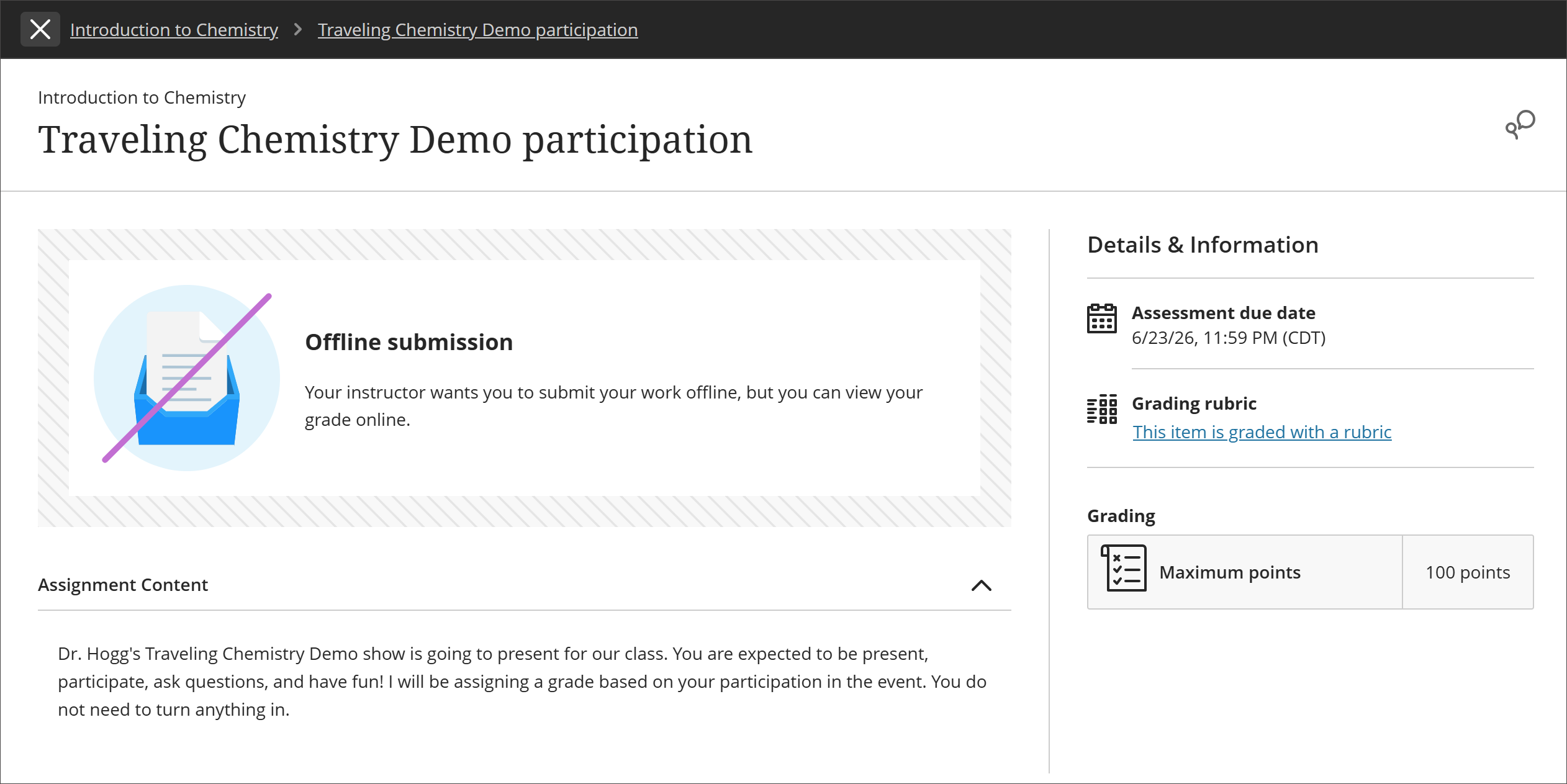This screenshot has width=1567, height=784.
Task: Click the calendar due date icon
Action: click(x=1102, y=318)
